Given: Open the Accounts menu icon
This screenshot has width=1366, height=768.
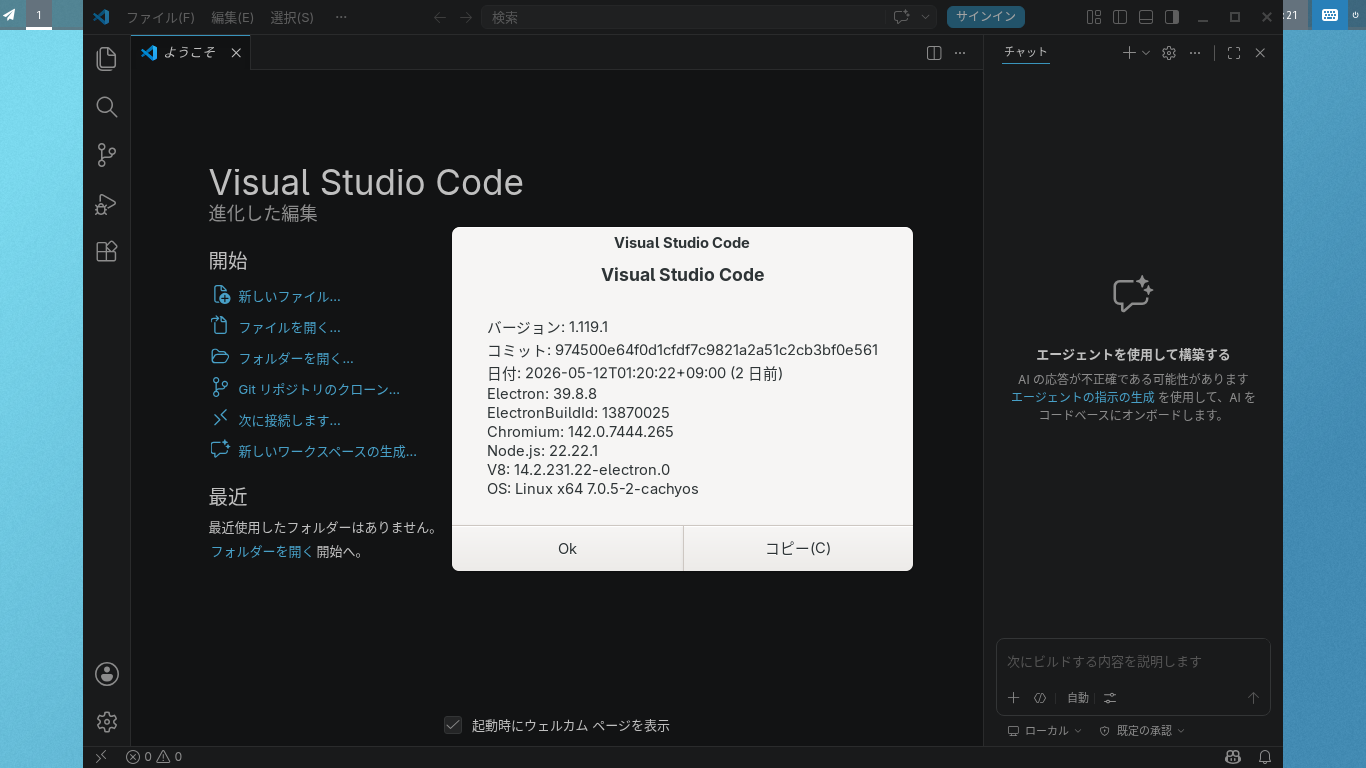Looking at the screenshot, I should 107,674.
